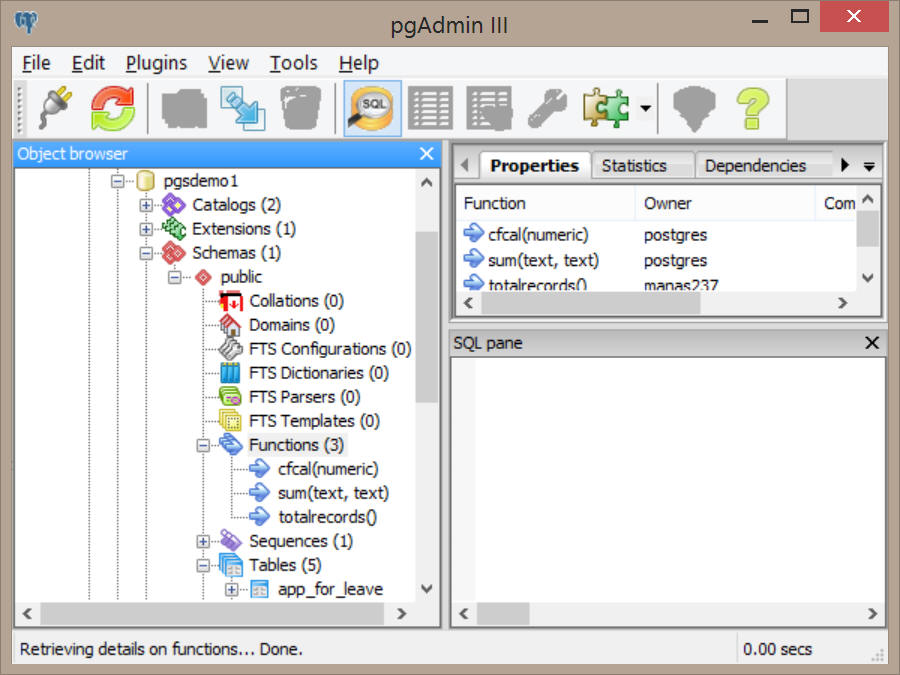This screenshot has width=900, height=675.
Task: Click the Catalogs node icon
Action: 173,205
